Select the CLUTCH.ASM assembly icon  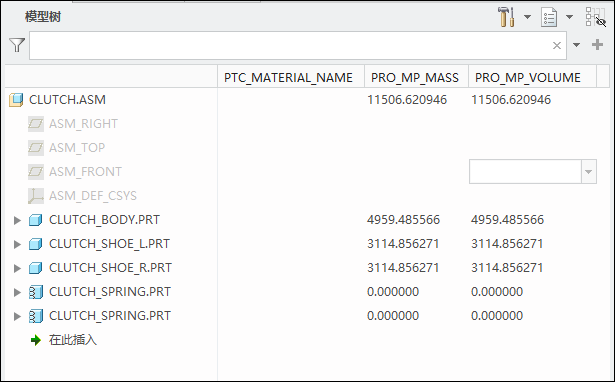click(x=16, y=100)
